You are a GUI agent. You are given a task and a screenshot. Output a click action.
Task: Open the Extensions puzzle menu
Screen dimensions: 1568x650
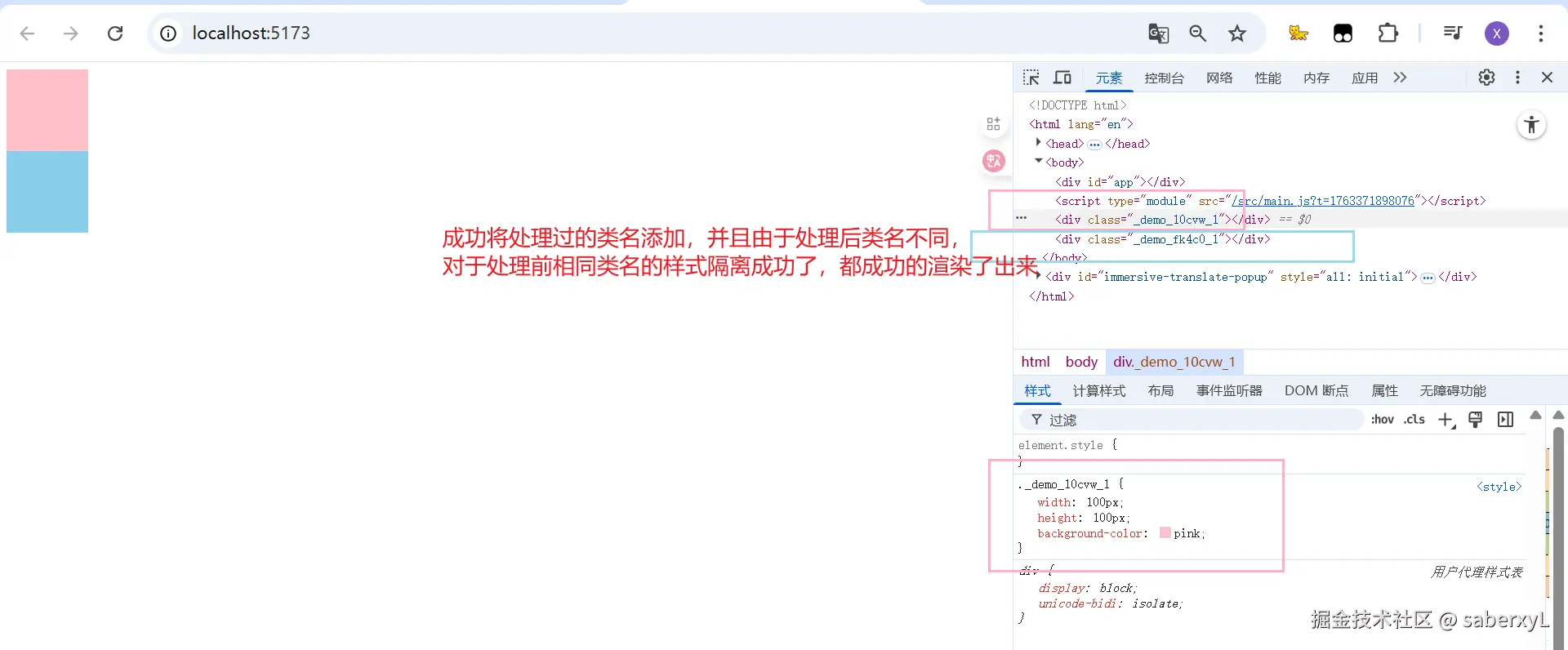(x=1388, y=33)
